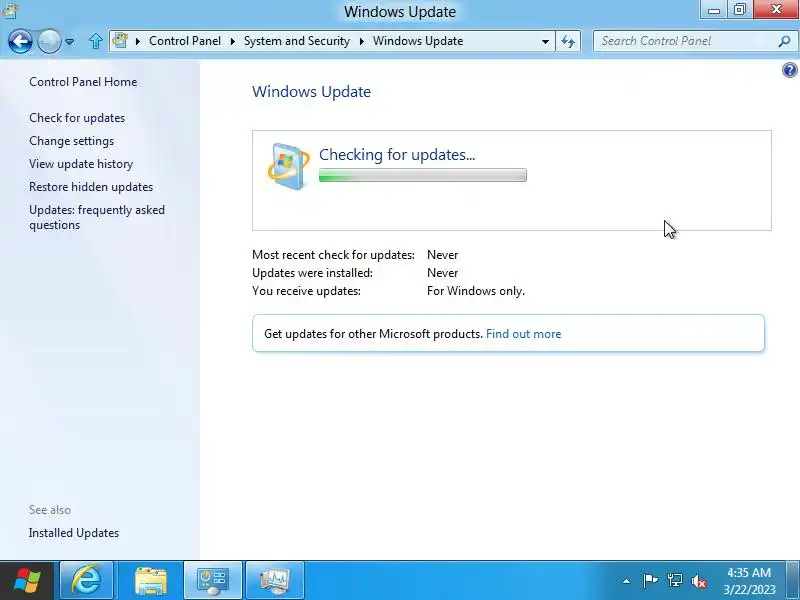Open Action Center flag icon
The image size is (800, 600).
[650, 581]
